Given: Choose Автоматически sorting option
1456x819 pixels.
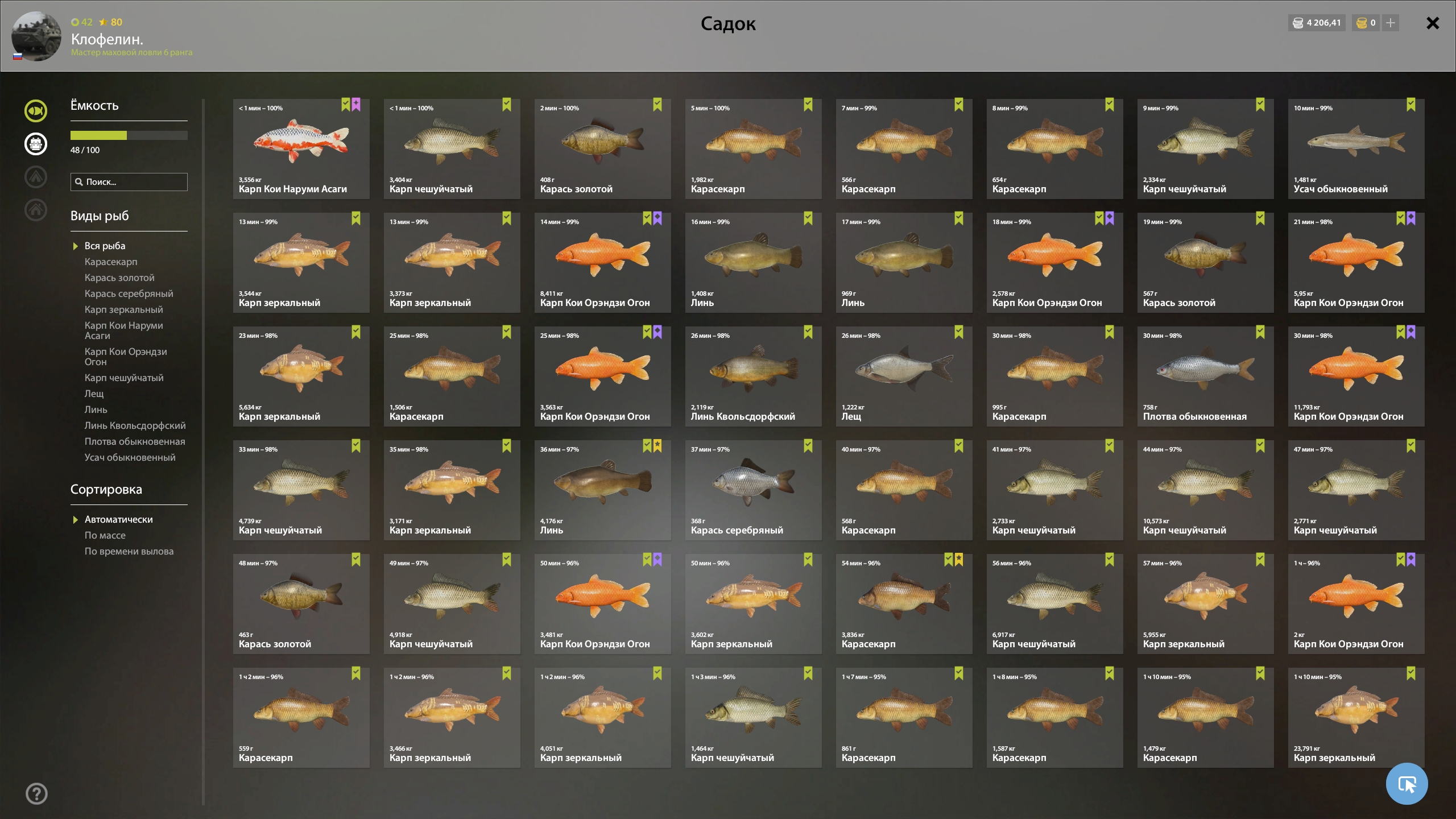Looking at the screenshot, I should tap(118, 519).
